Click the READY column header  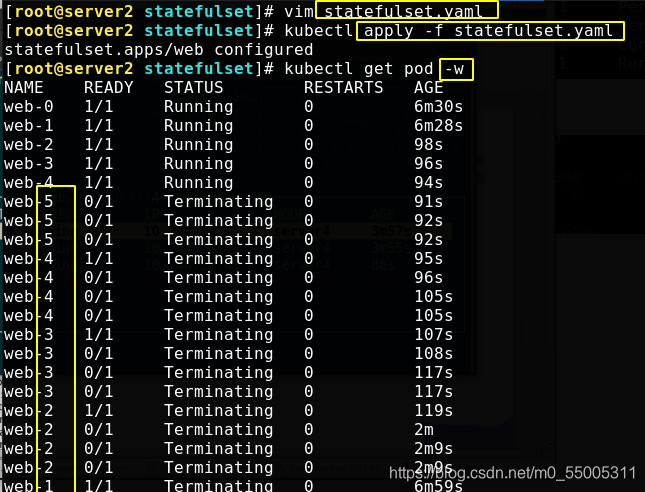tap(109, 88)
